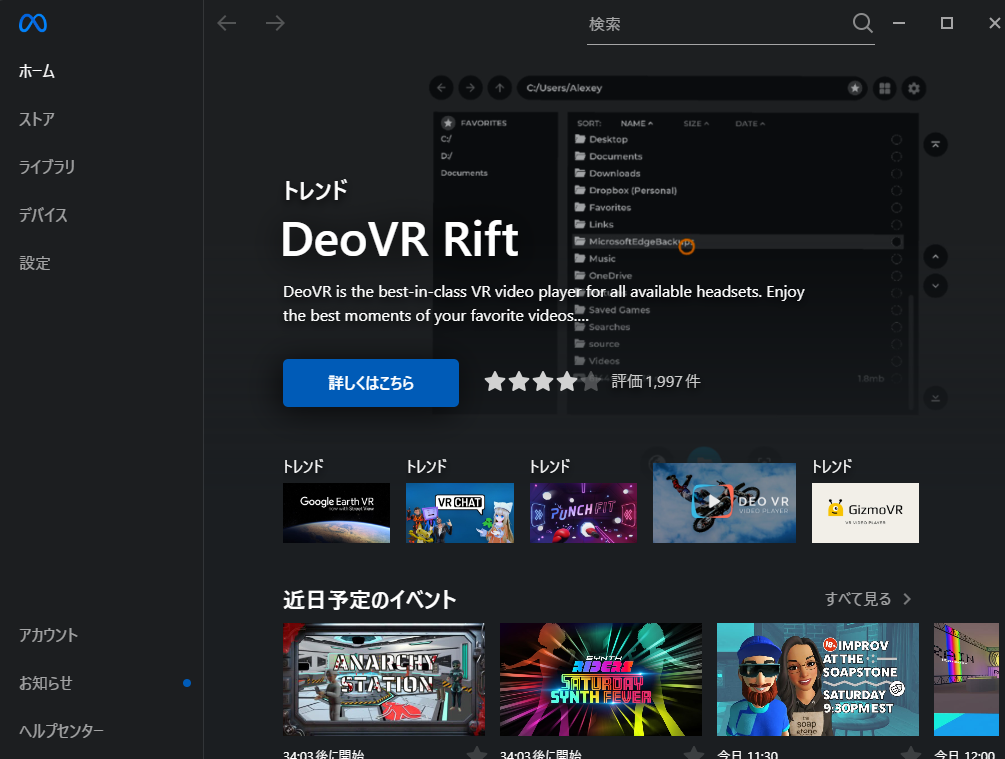Open the 設定 section
The width and height of the screenshot is (1005, 759).
35,263
